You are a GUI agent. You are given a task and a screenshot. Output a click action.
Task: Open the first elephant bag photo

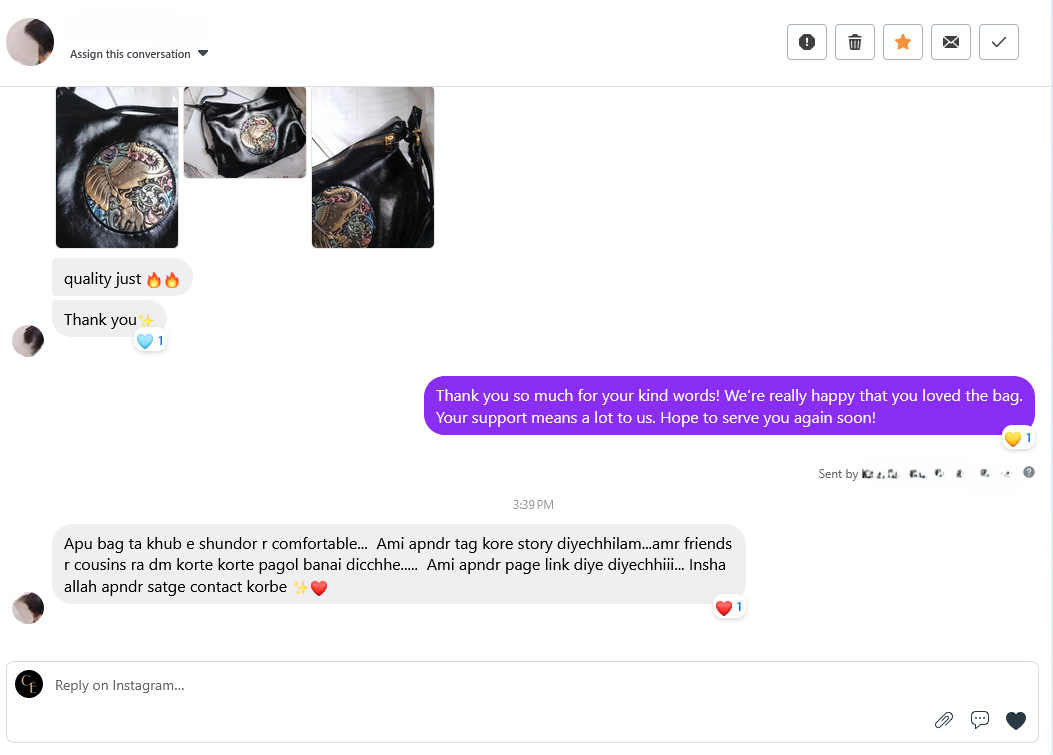pyautogui.click(x=117, y=167)
